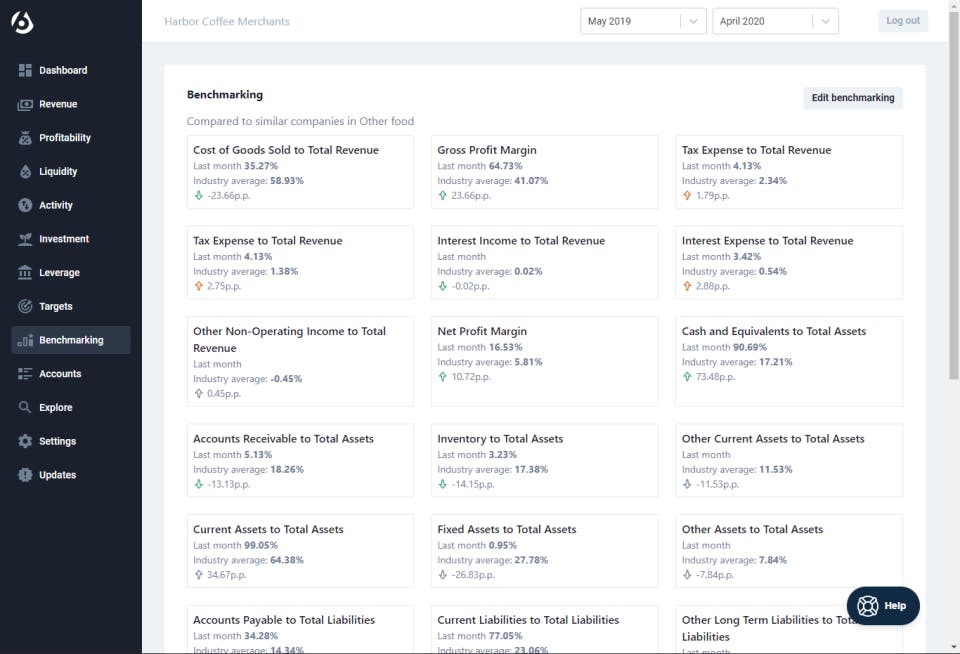Navigate to the Activity section
Screen dimensions: 960x654
click(56, 205)
